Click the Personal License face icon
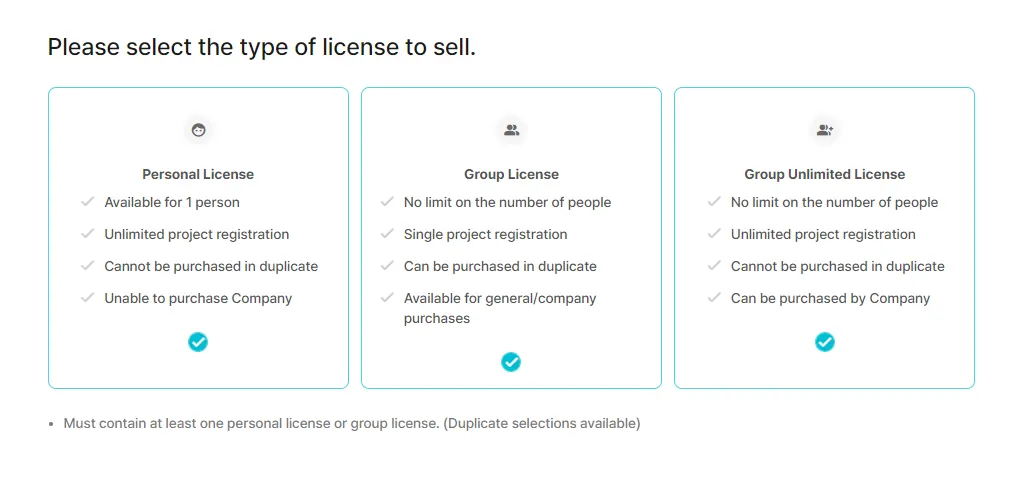 pyautogui.click(x=198, y=130)
